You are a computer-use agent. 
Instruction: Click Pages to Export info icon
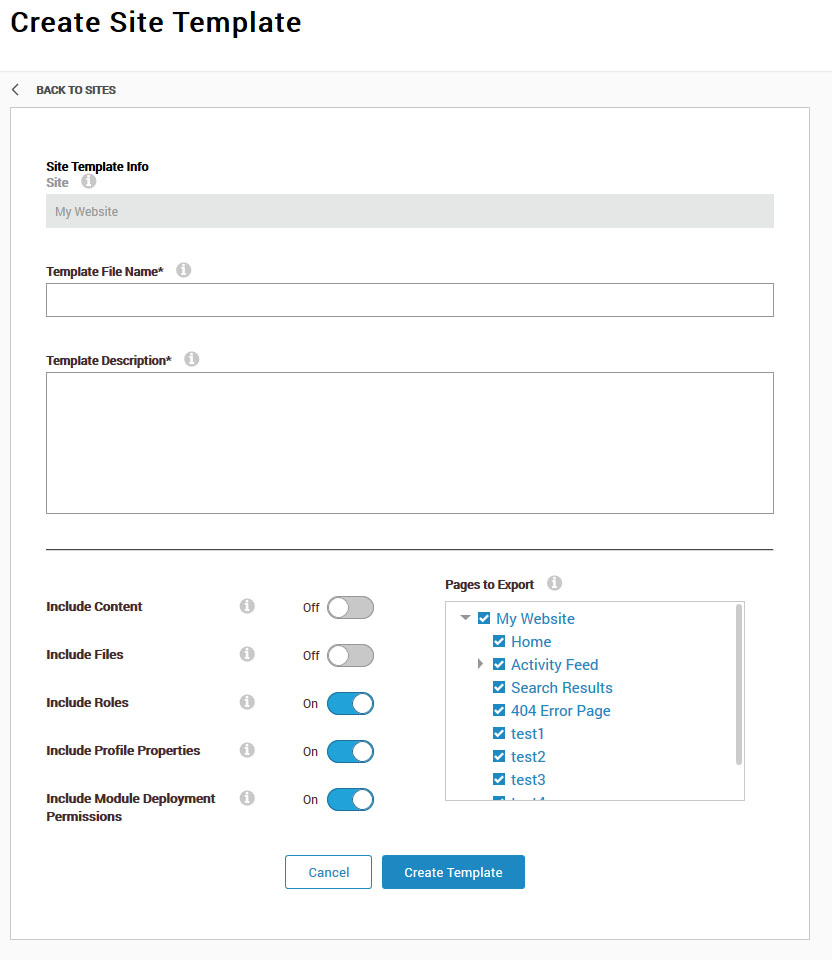555,583
